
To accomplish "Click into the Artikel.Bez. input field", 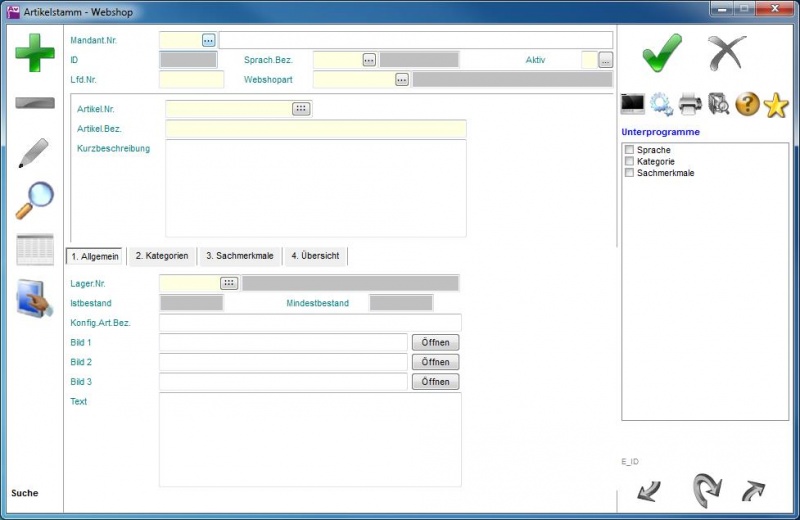I will click(315, 128).
